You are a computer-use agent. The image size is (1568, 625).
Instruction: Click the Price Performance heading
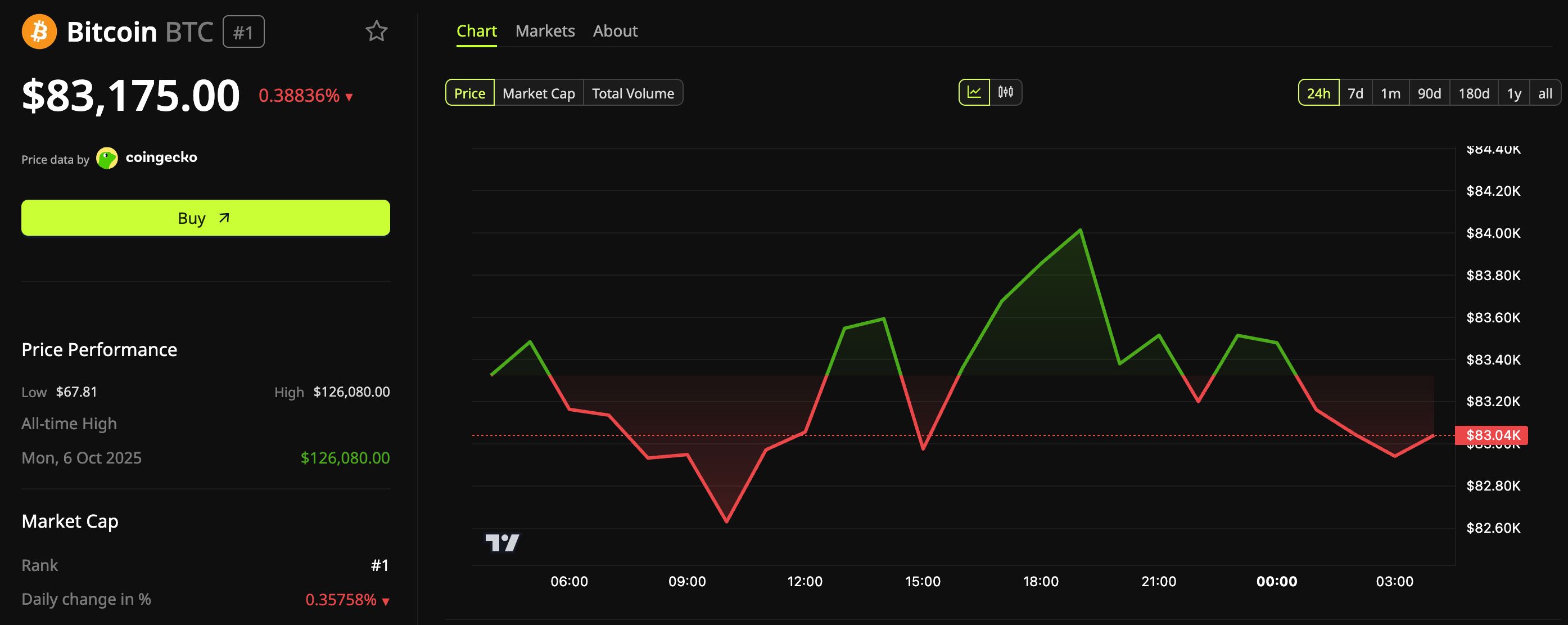coord(99,350)
